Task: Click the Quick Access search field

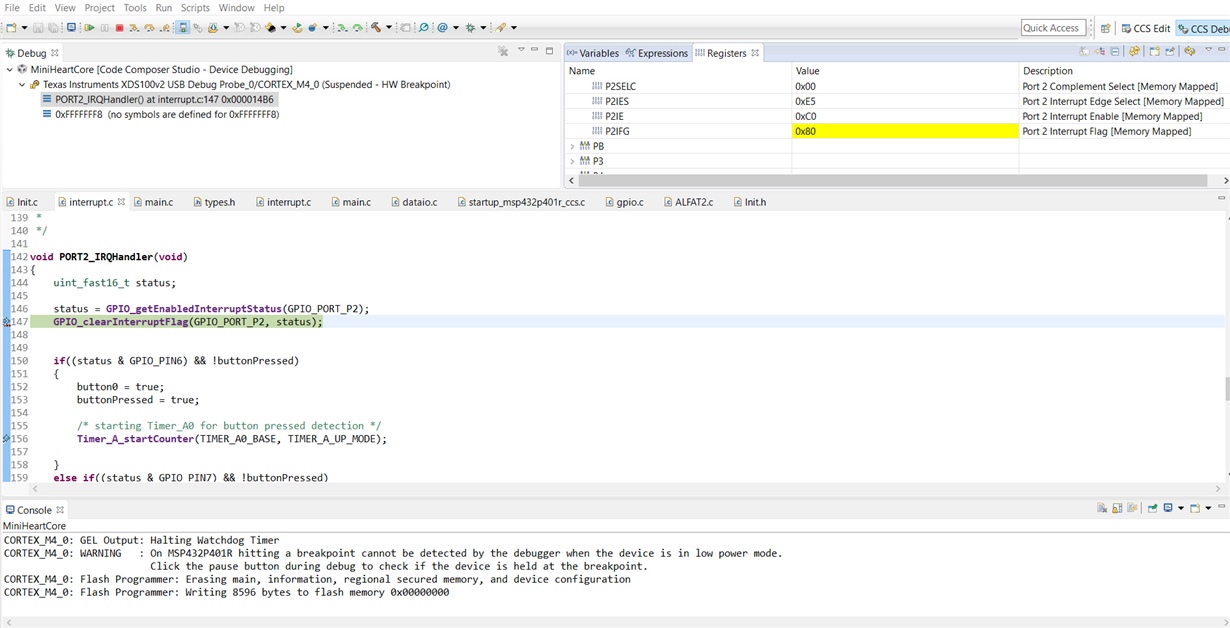Action: tap(1052, 28)
